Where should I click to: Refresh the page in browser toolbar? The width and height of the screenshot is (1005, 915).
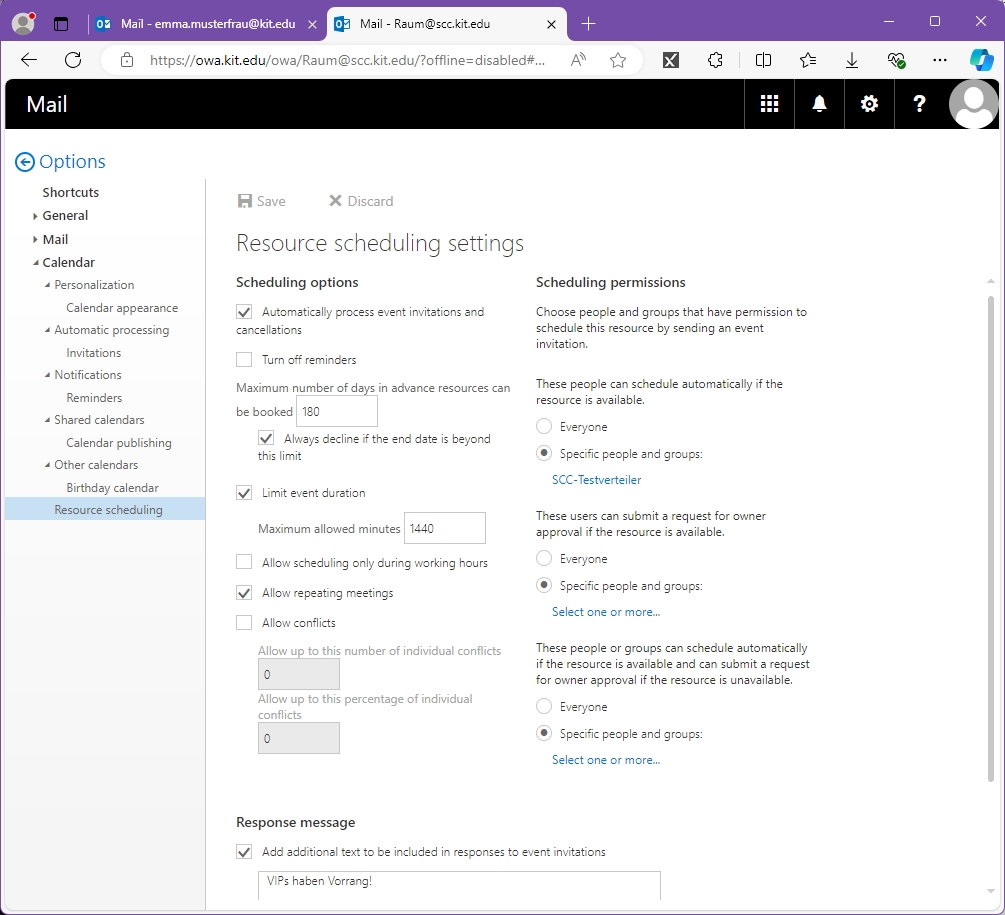73,60
